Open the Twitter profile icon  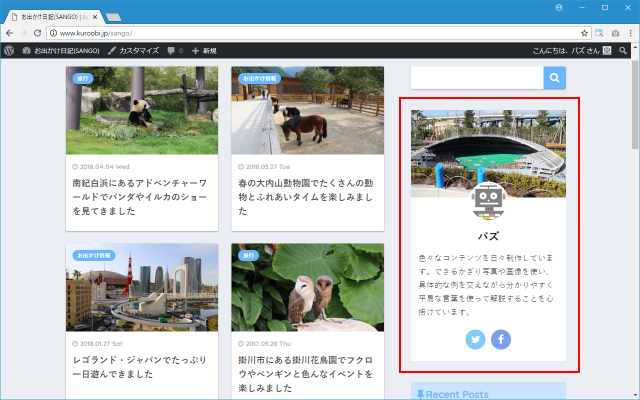pyautogui.click(x=475, y=339)
